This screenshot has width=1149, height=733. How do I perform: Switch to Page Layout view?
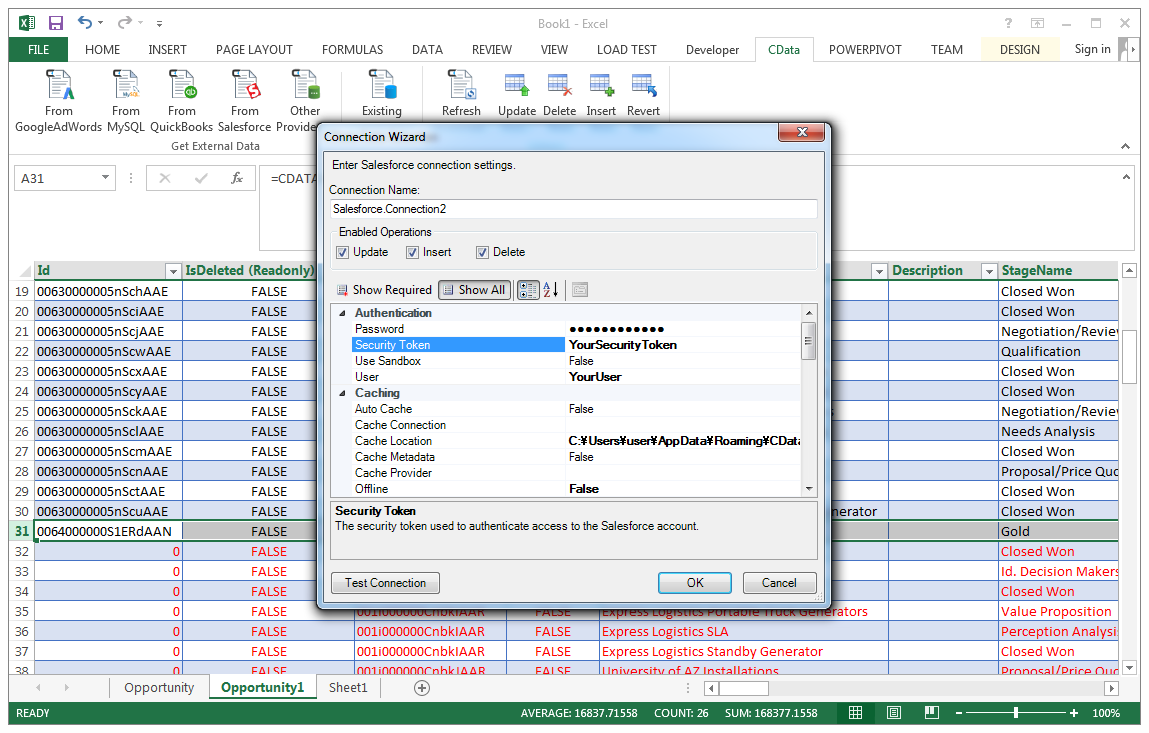(893, 712)
